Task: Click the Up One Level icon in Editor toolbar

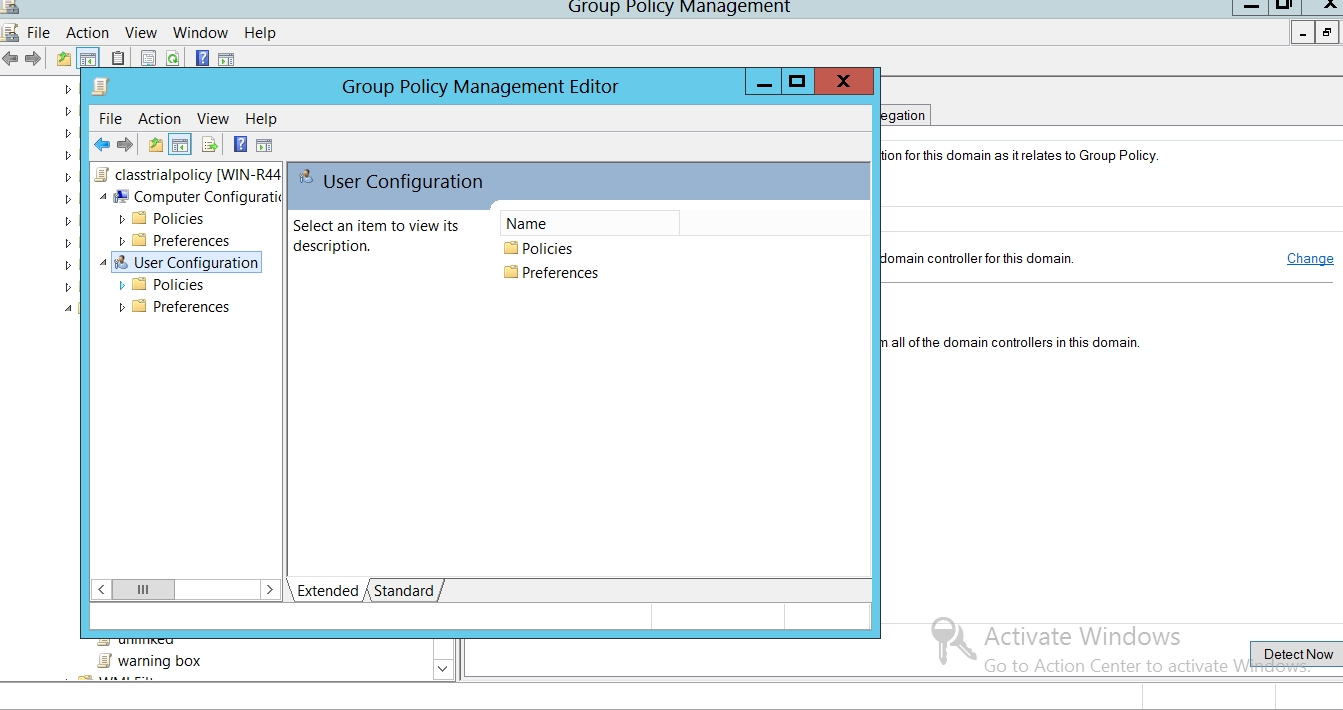Action: point(156,145)
